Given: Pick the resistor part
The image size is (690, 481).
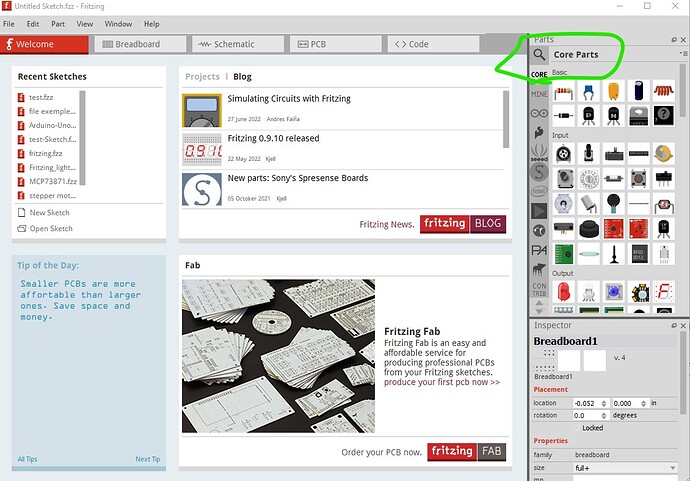Looking at the screenshot, I should (564, 92).
